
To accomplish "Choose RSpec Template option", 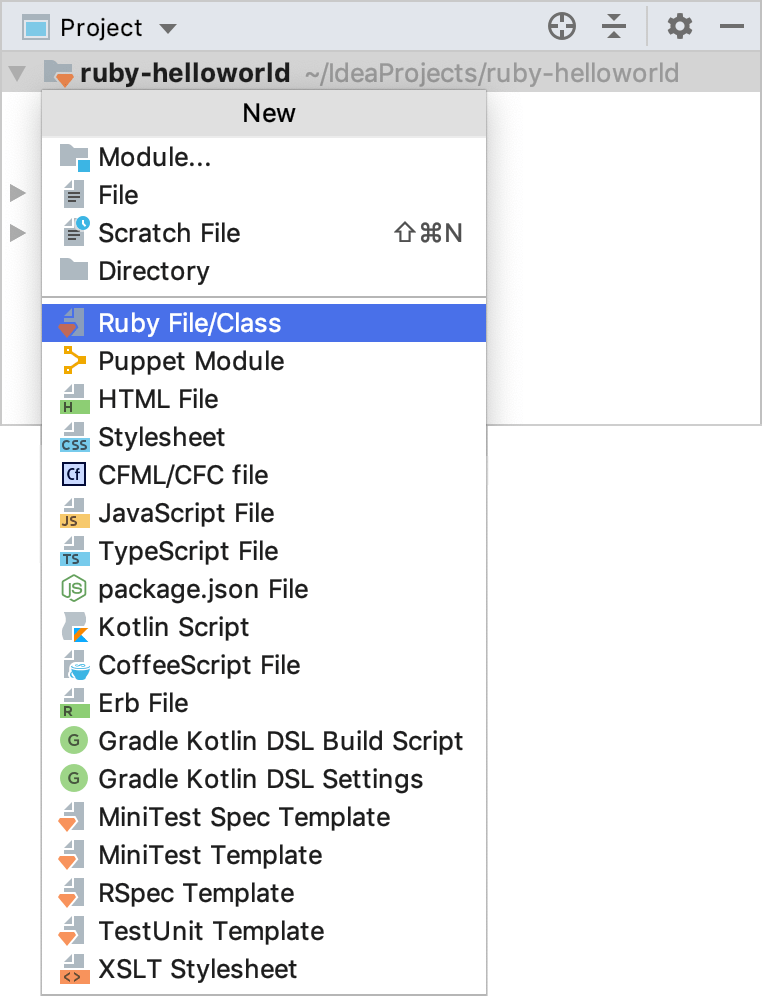I will pos(196,893).
